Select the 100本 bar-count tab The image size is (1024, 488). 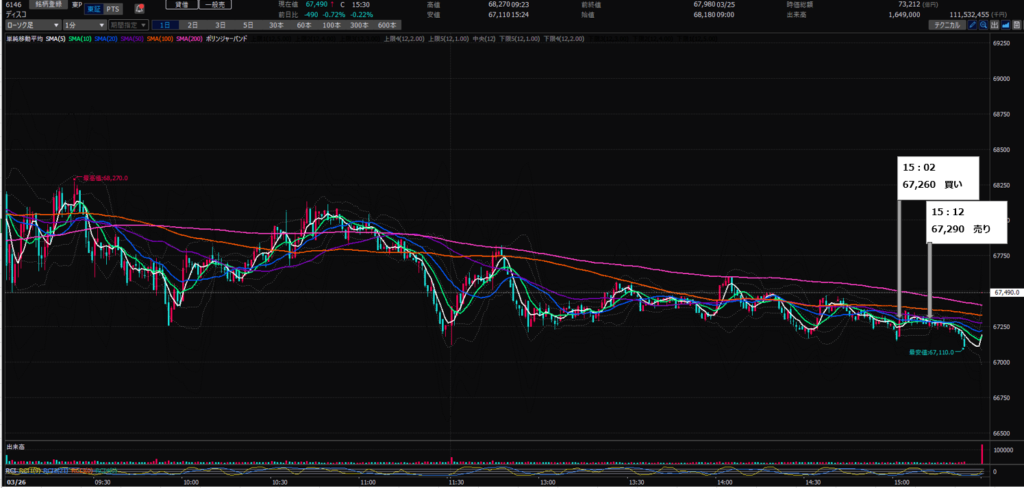tap(328, 24)
